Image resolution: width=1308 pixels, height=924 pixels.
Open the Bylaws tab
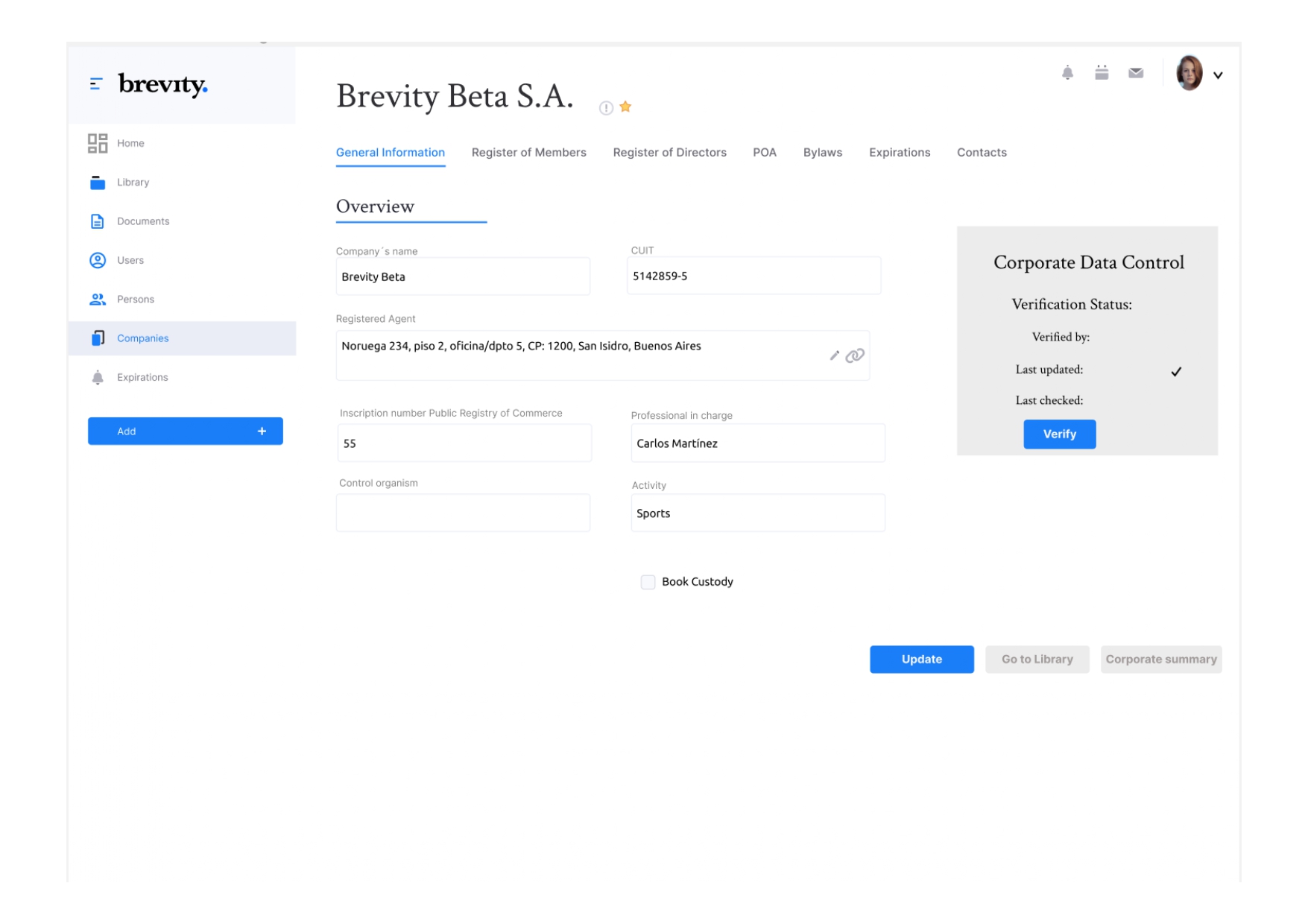point(823,152)
